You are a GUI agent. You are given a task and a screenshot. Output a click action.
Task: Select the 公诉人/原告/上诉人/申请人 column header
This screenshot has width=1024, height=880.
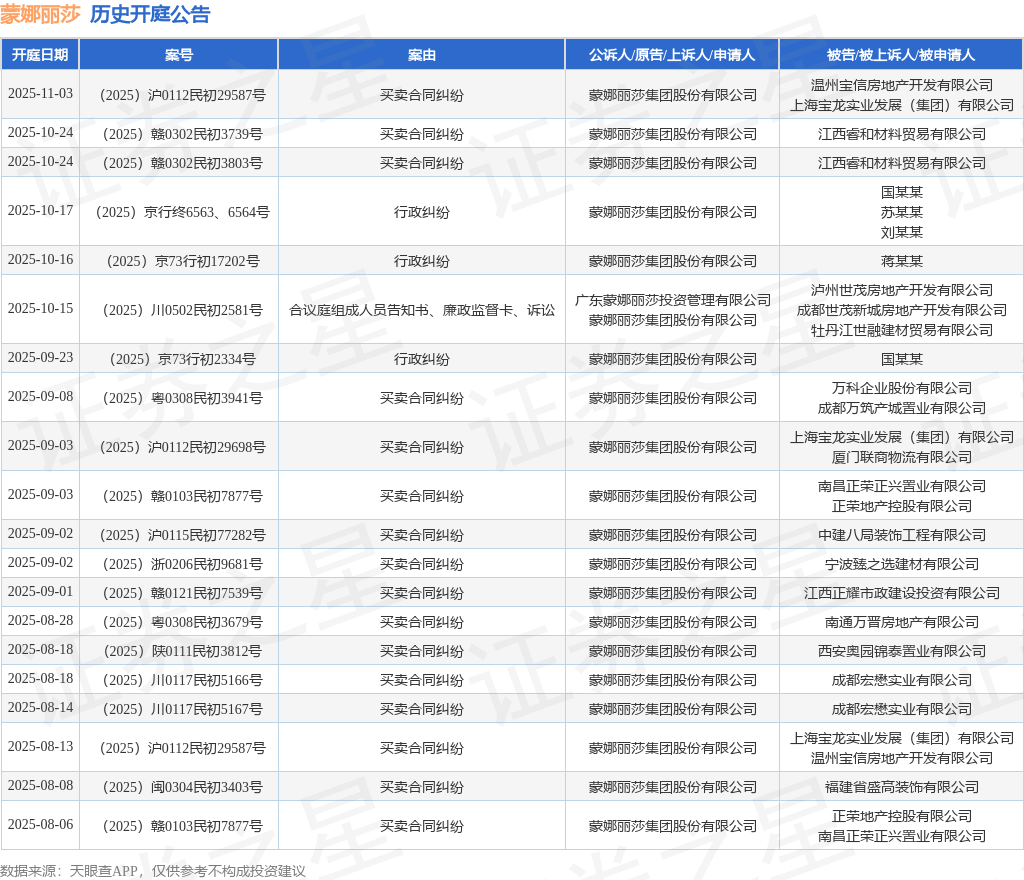click(x=672, y=55)
